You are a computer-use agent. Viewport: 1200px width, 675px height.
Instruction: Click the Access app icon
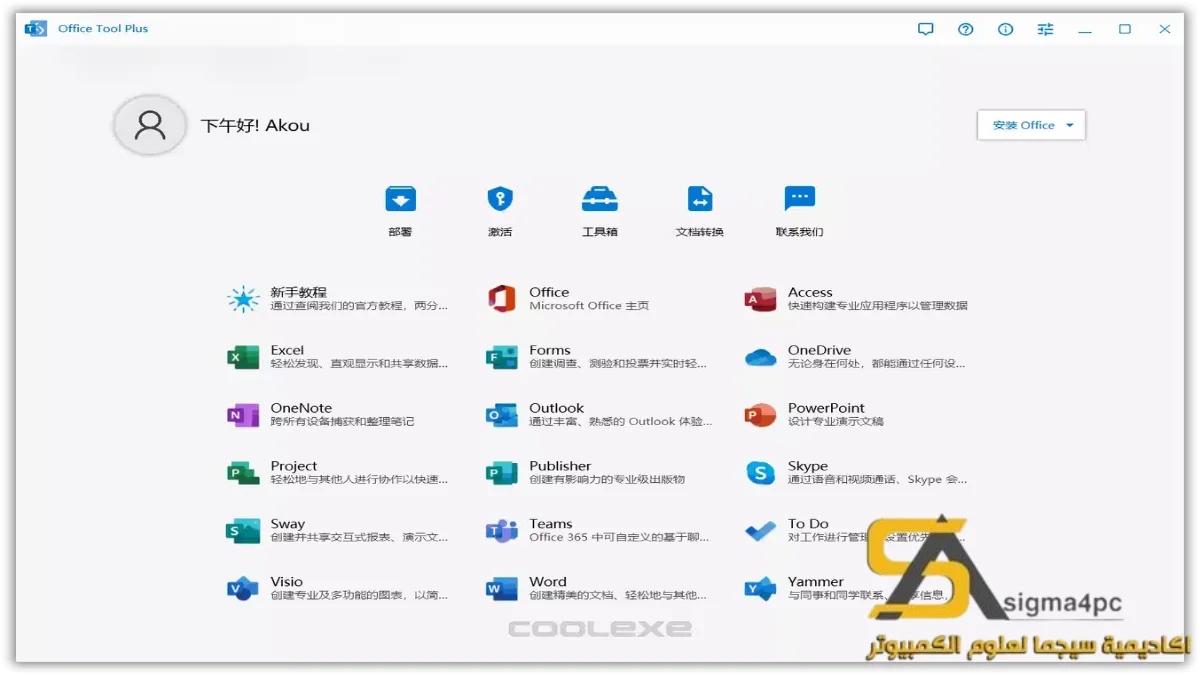[760, 299]
